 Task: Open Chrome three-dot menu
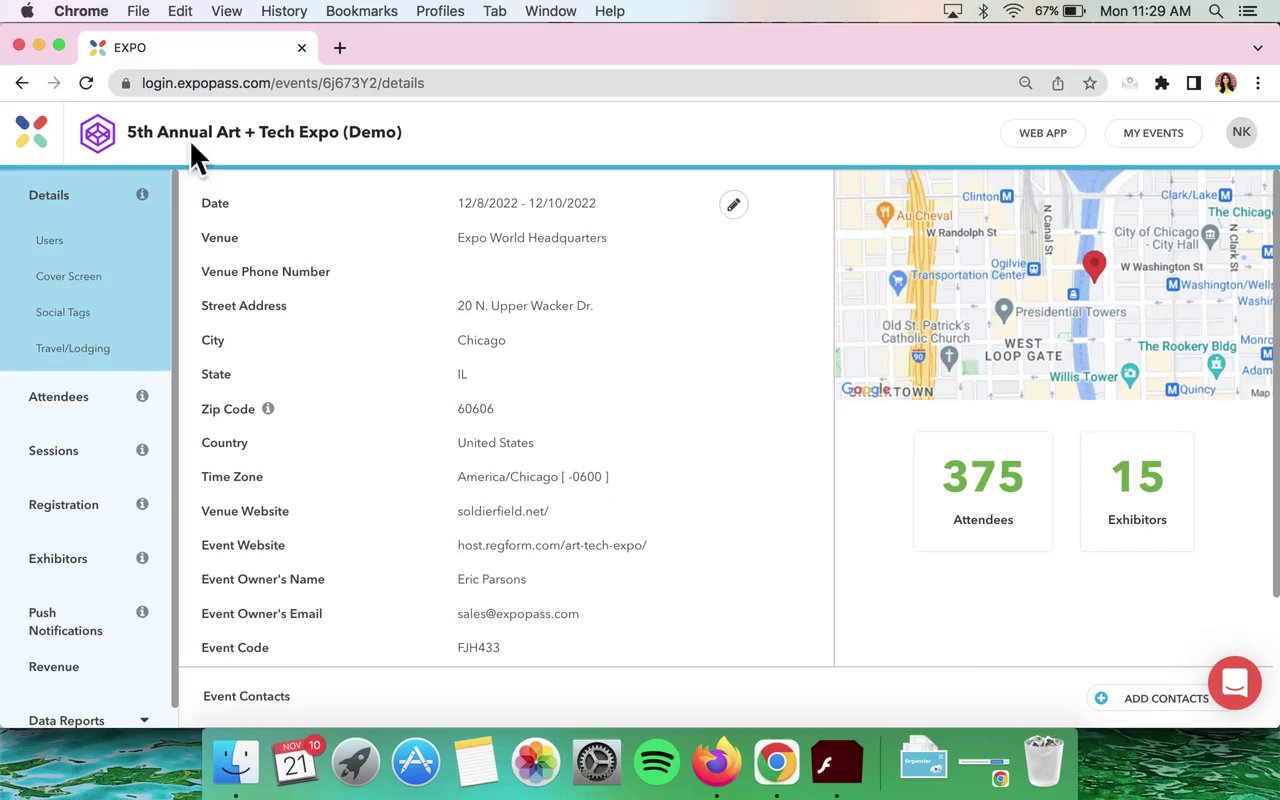(1258, 83)
